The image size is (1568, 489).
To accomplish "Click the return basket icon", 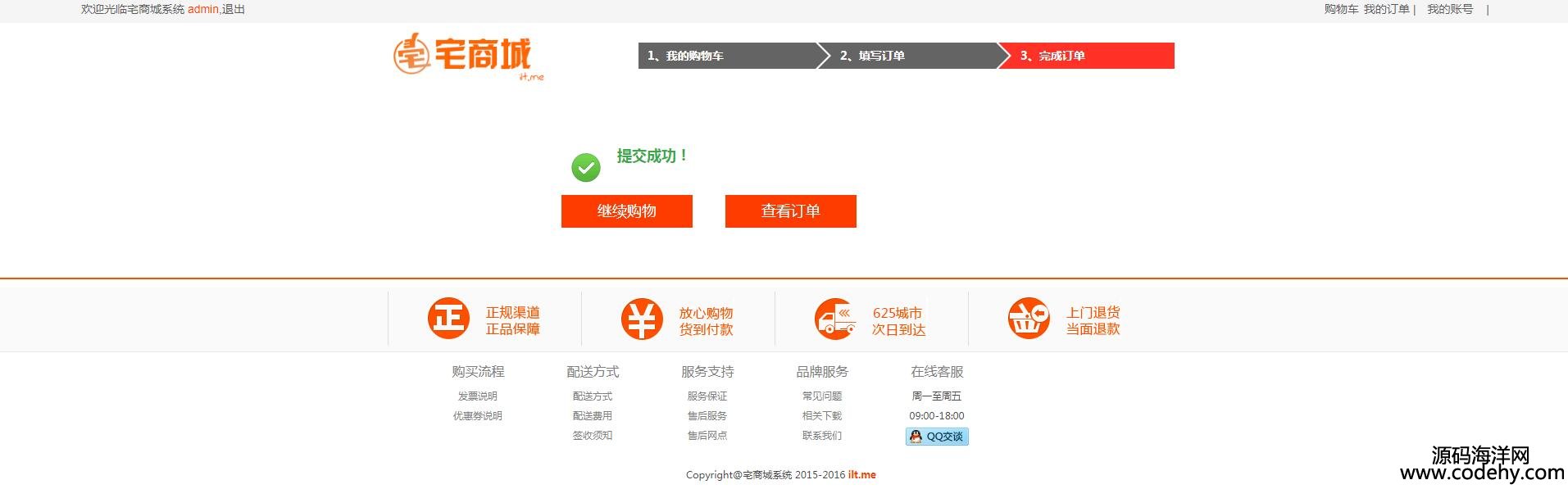I will click(x=1029, y=319).
